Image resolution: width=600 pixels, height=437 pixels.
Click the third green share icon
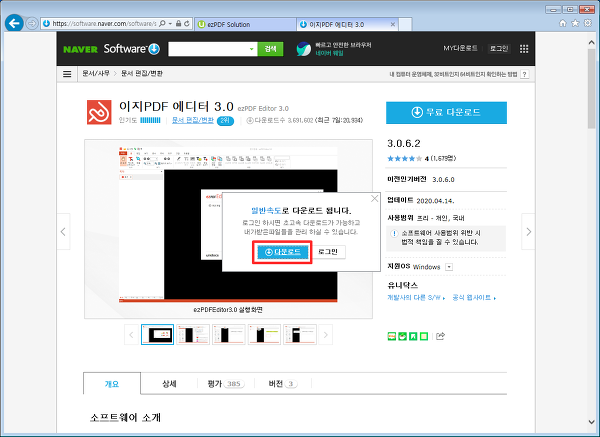point(413,336)
